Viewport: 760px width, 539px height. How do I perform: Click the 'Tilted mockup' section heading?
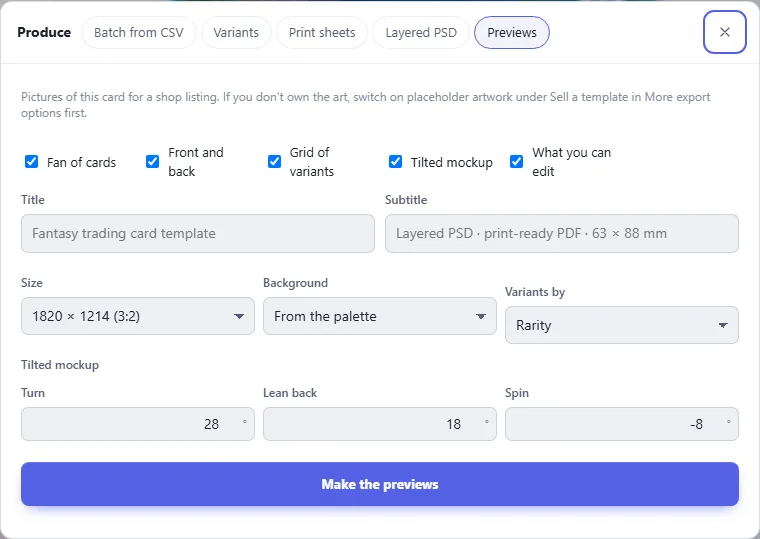coord(60,365)
